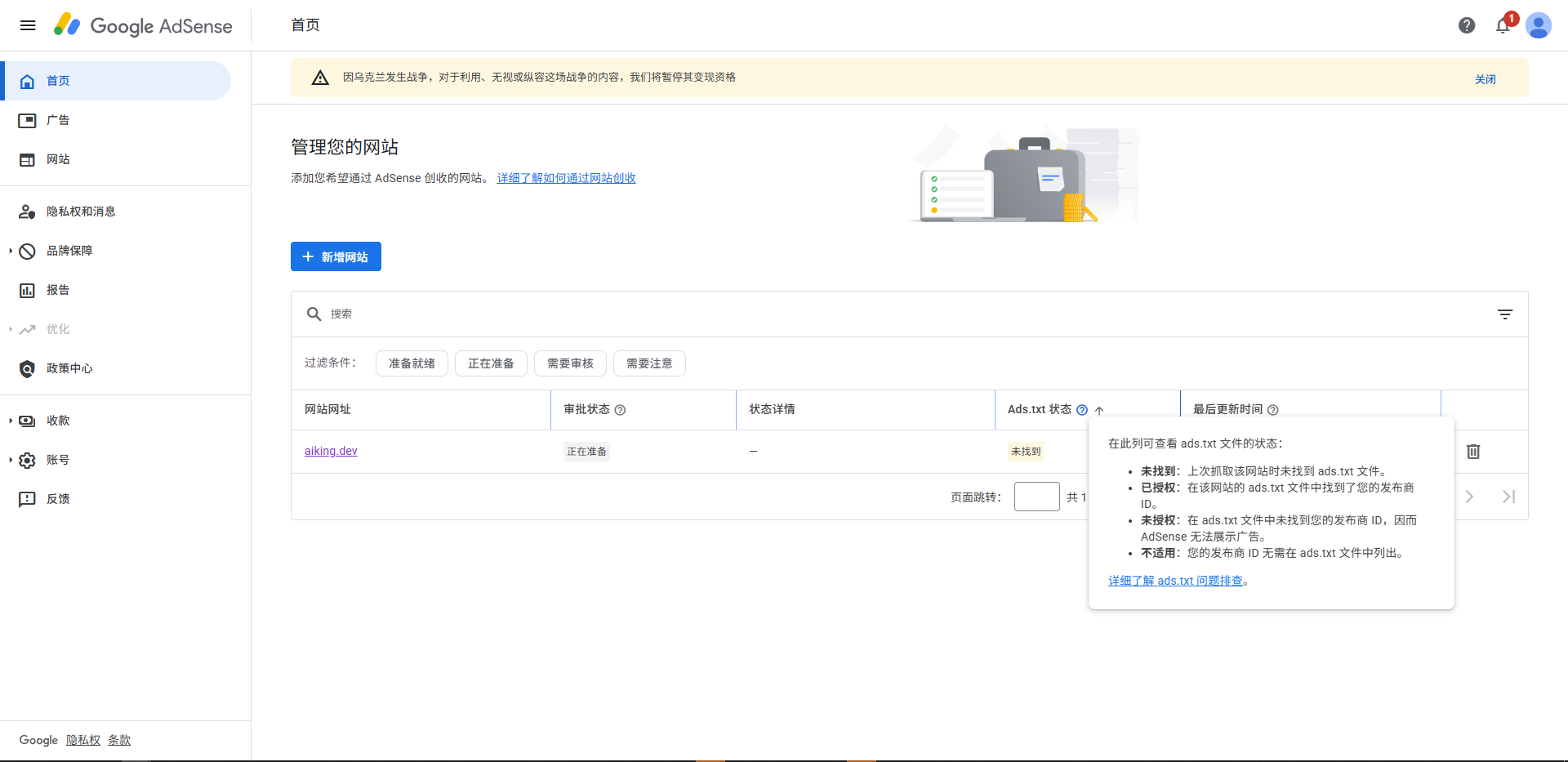Toggle the 需要审核 filter chip

(570, 363)
